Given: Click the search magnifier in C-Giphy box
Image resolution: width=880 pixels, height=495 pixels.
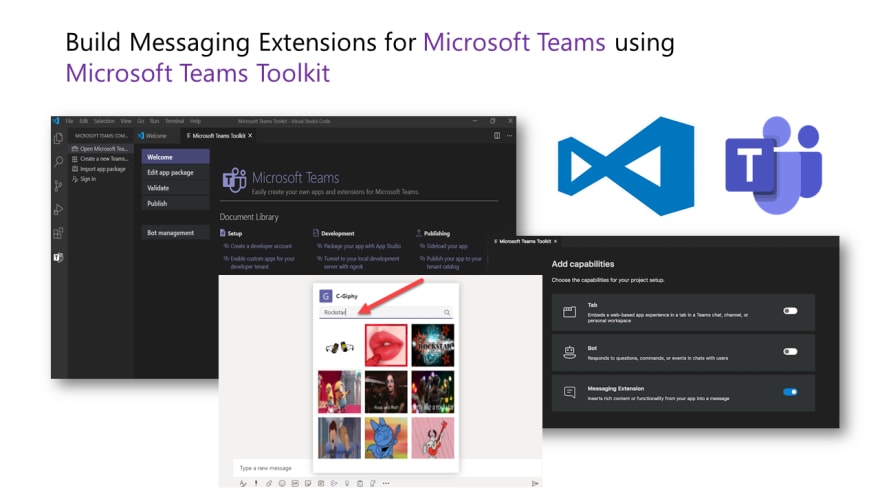Looking at the screenshot, I should pyautogui.click(x=447, y=313).
